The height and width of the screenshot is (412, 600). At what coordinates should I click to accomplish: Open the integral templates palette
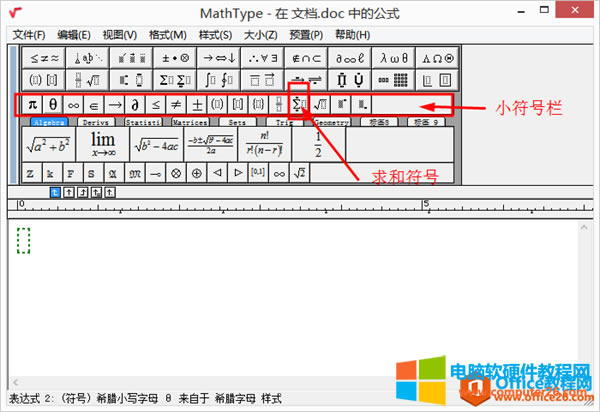tap(218, 80)
